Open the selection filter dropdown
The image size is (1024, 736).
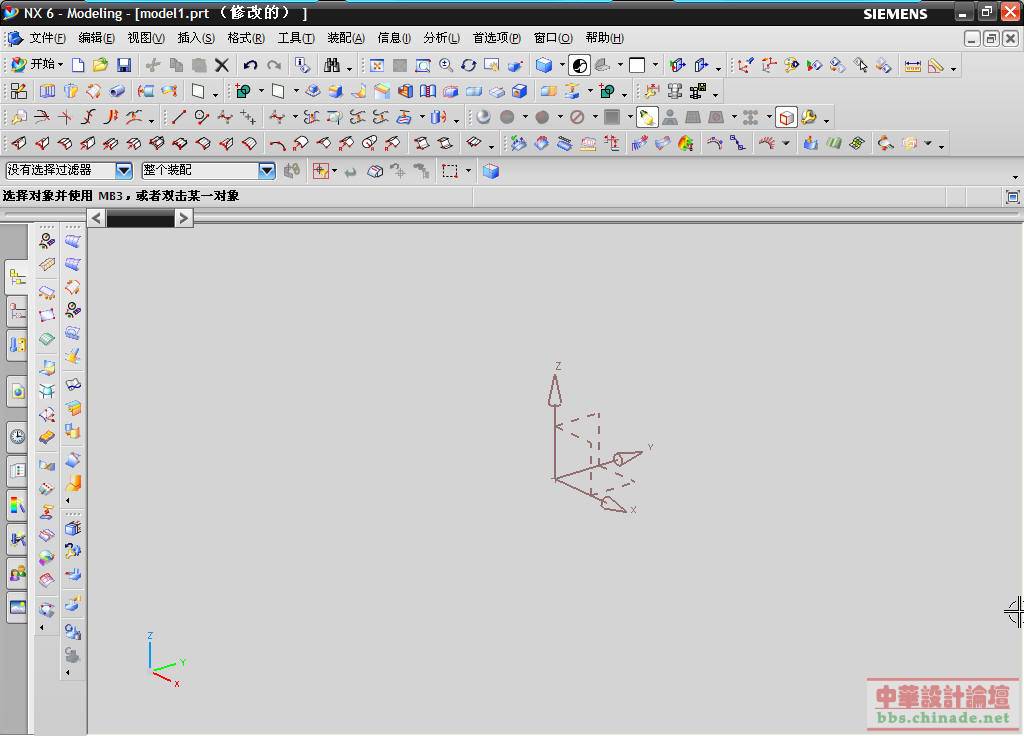tap(124, 171)
